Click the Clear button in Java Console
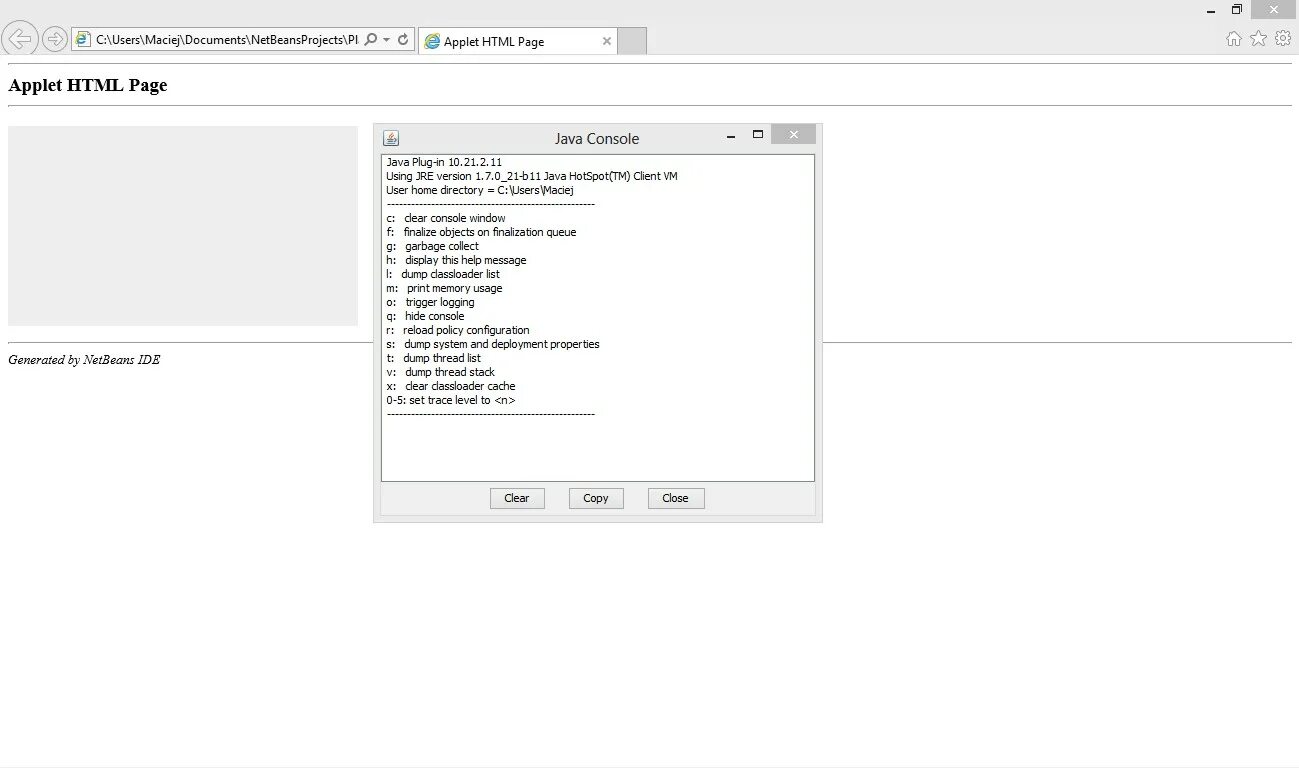This screenshot has height=768, width=1299. coord(517,498)
